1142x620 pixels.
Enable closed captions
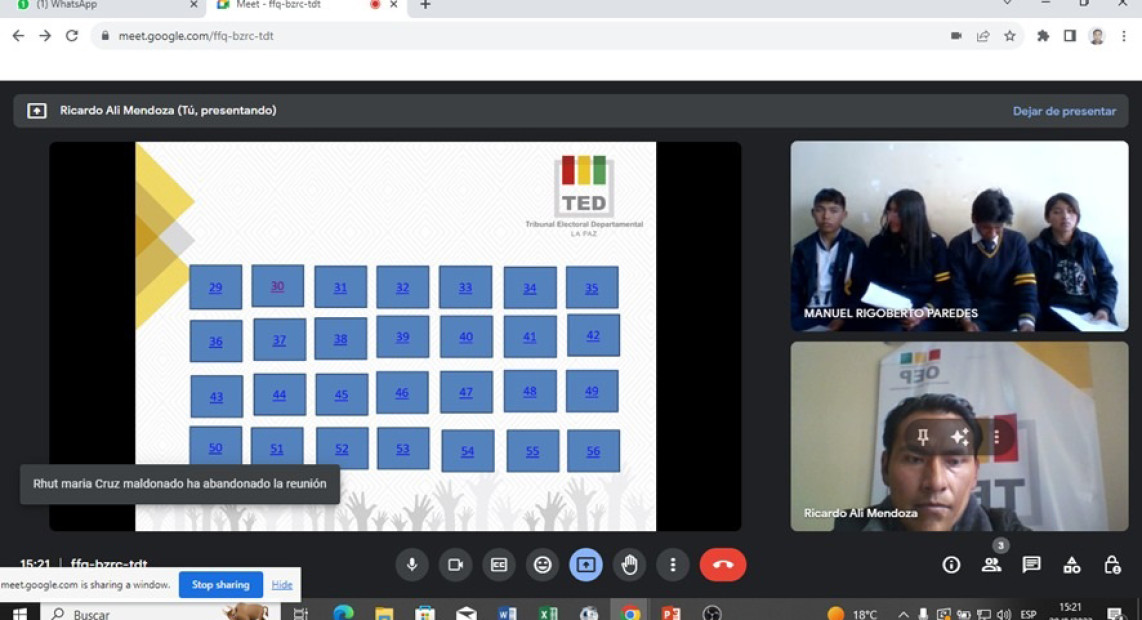coord(499,564)
